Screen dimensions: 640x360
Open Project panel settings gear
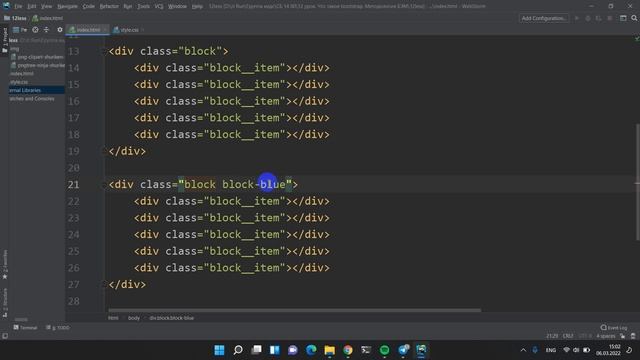point(60,30)
